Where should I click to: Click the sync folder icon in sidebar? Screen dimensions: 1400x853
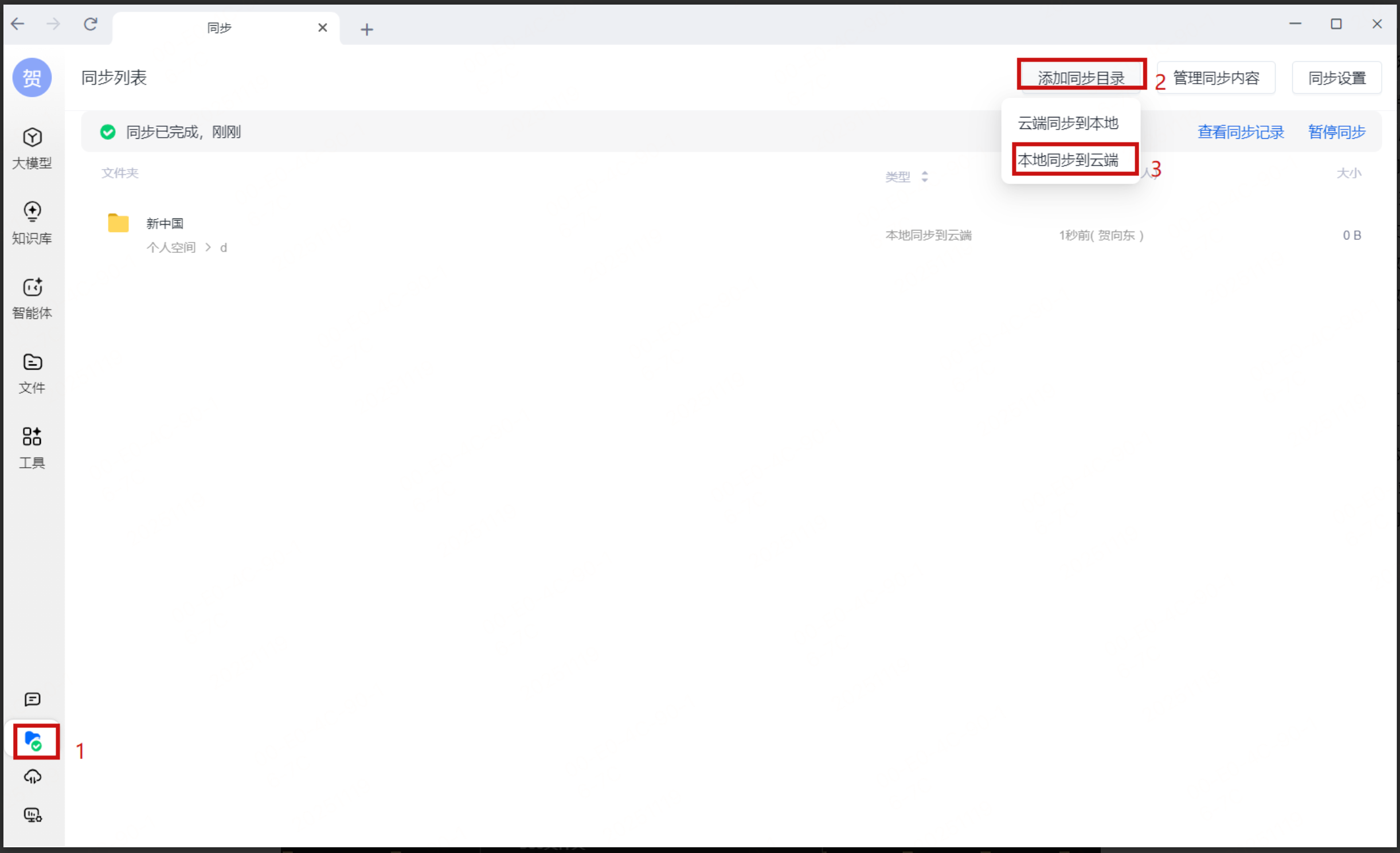(34, 741)
